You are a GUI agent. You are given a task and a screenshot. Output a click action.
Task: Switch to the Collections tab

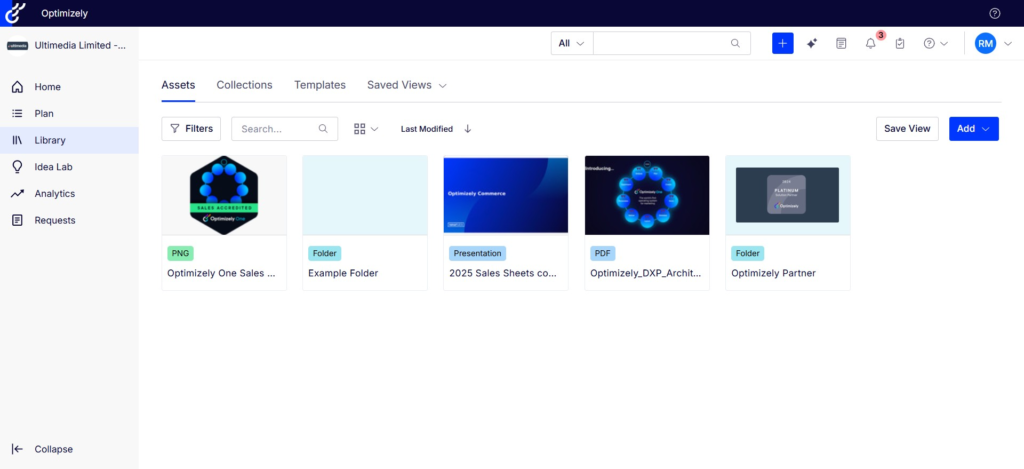point(244,85)
